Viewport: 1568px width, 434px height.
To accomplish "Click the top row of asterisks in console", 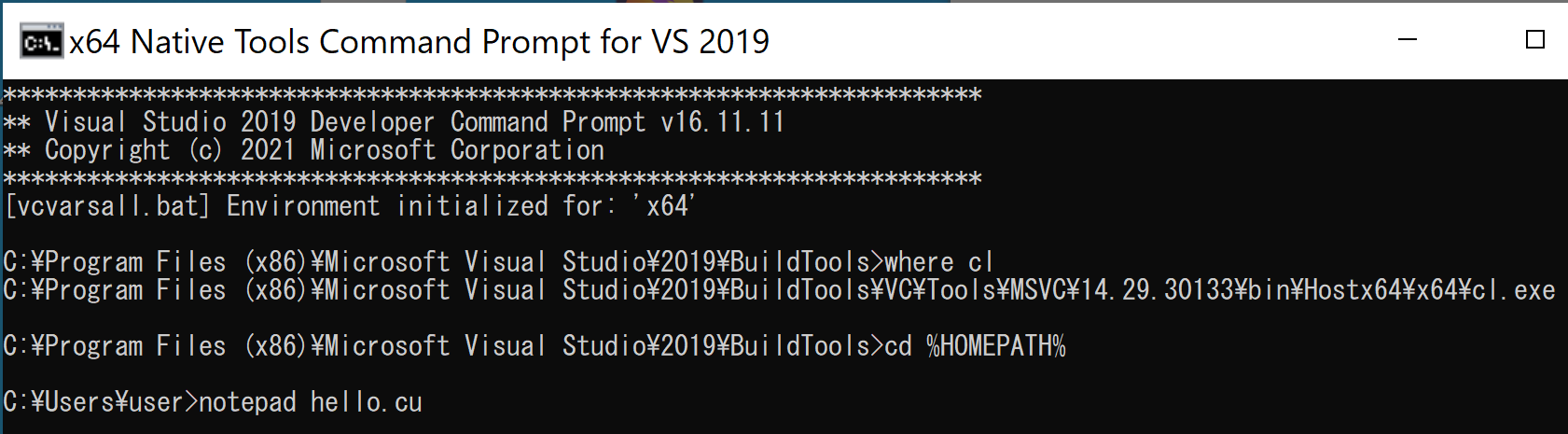I will click(493, 94).
